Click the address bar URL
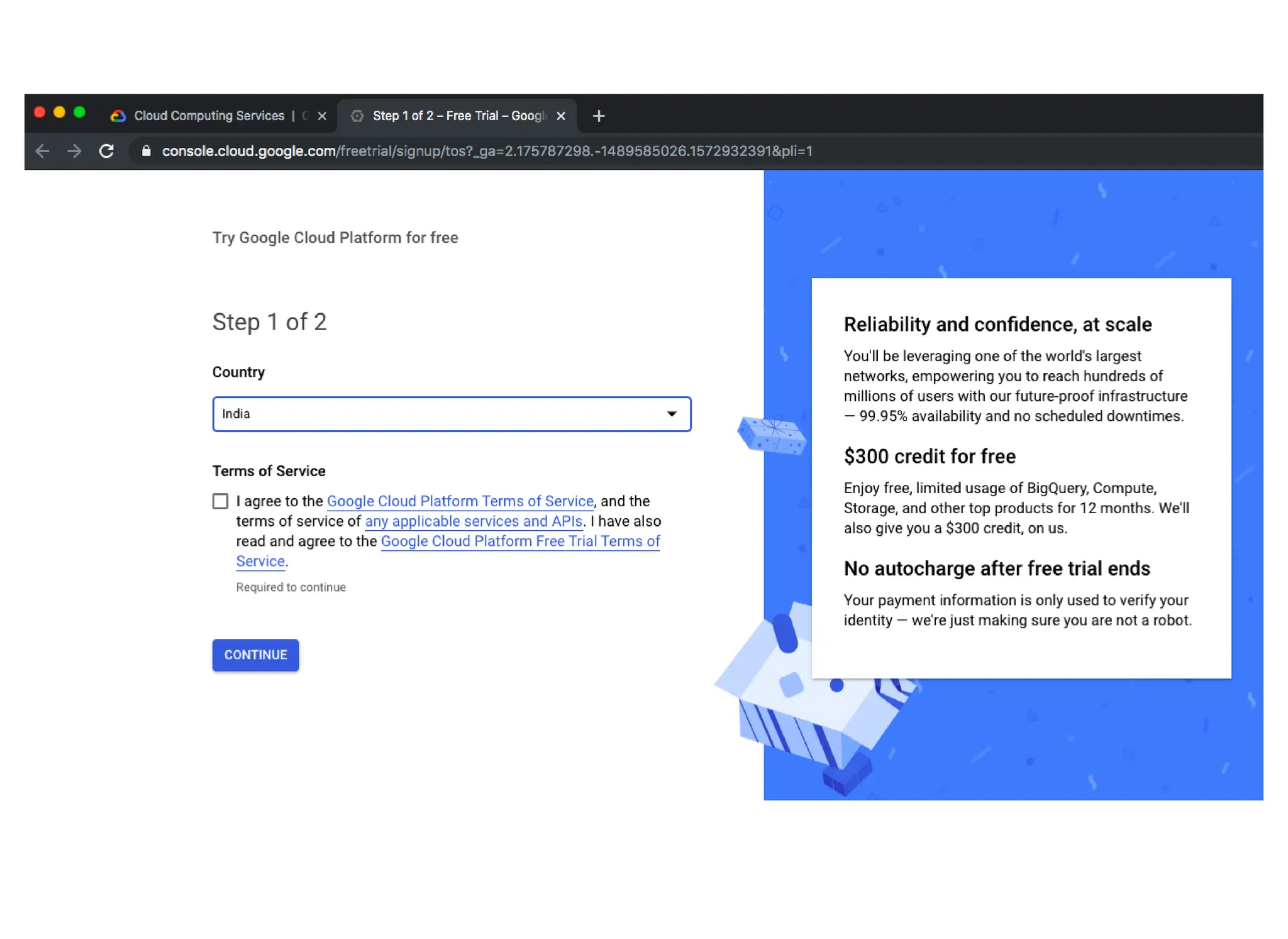 [487, 151]
